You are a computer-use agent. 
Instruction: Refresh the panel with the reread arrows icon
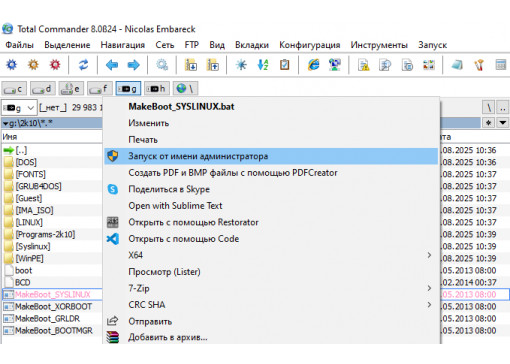(x=83, y=65)
